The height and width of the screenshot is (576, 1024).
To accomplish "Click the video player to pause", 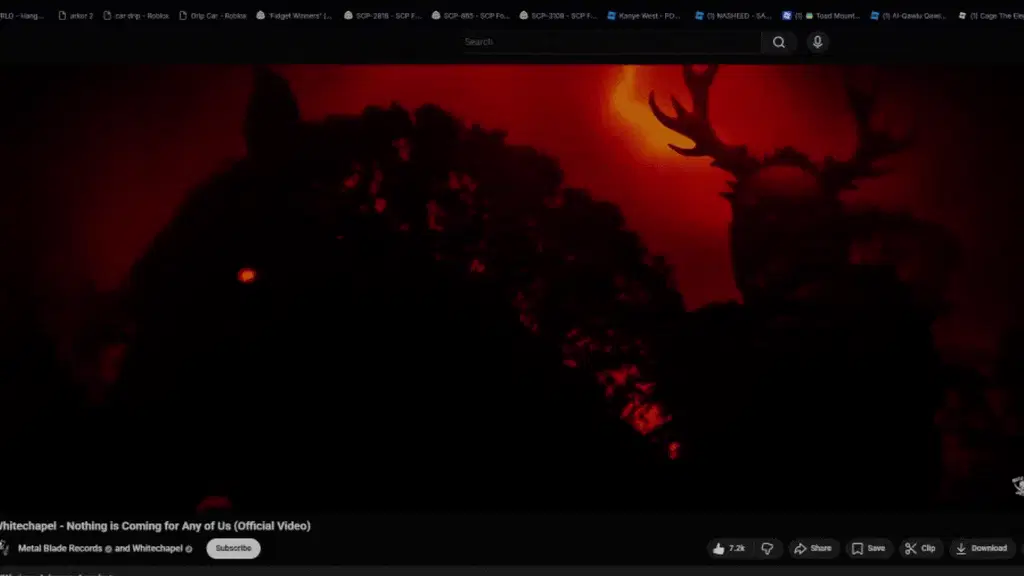I will (512, 287).
